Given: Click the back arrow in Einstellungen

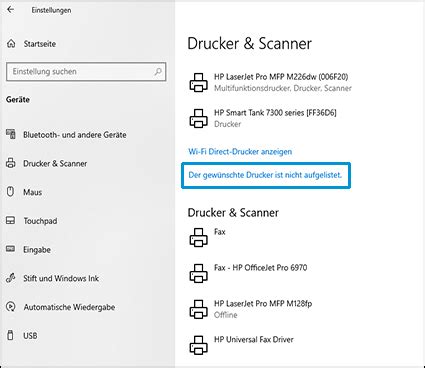Looking at the screenshot, I should point(11,10).
